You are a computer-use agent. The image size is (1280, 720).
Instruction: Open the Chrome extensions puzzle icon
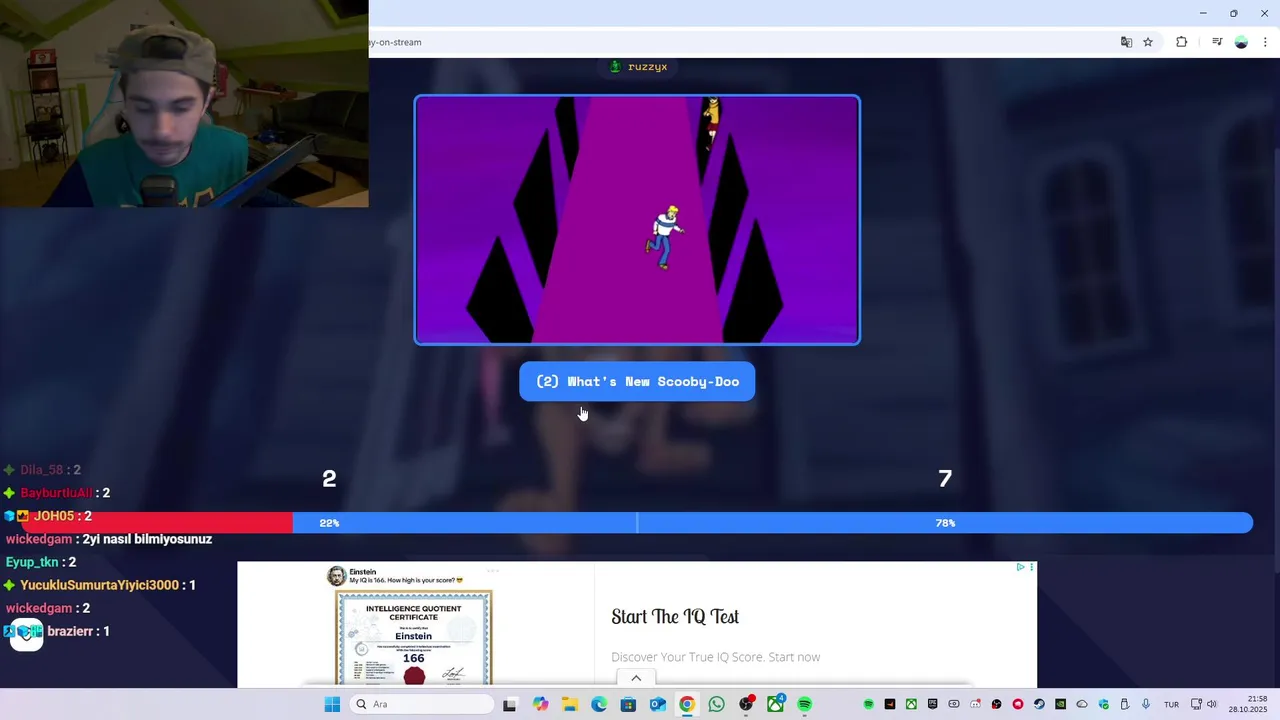click(x=1181, y=42)
